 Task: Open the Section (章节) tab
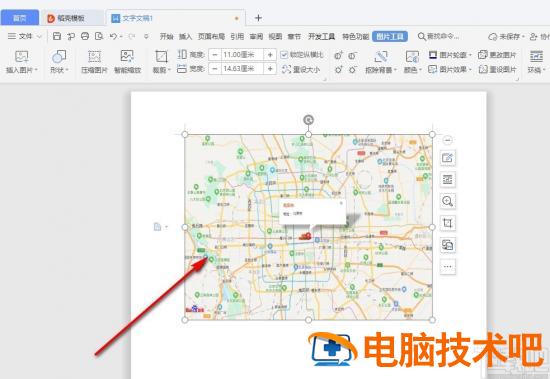[x=294, y=36]
